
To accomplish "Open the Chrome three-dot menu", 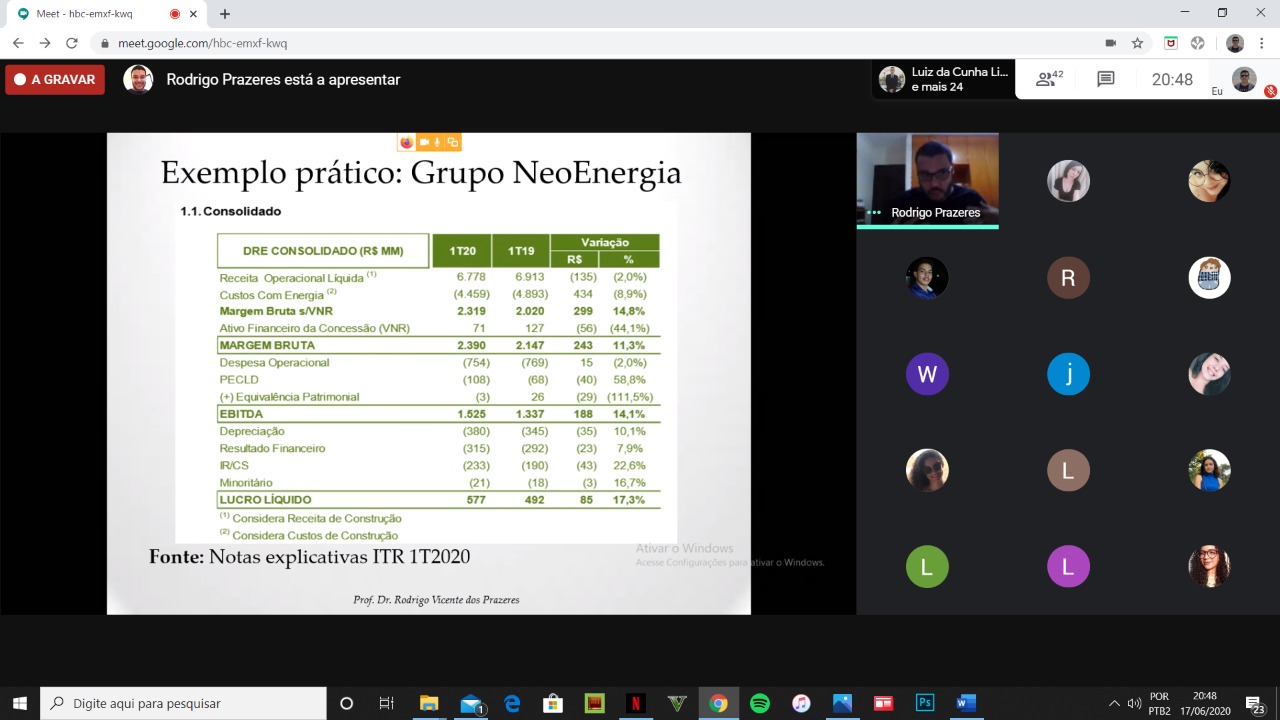I will [x=1262, y=43].
